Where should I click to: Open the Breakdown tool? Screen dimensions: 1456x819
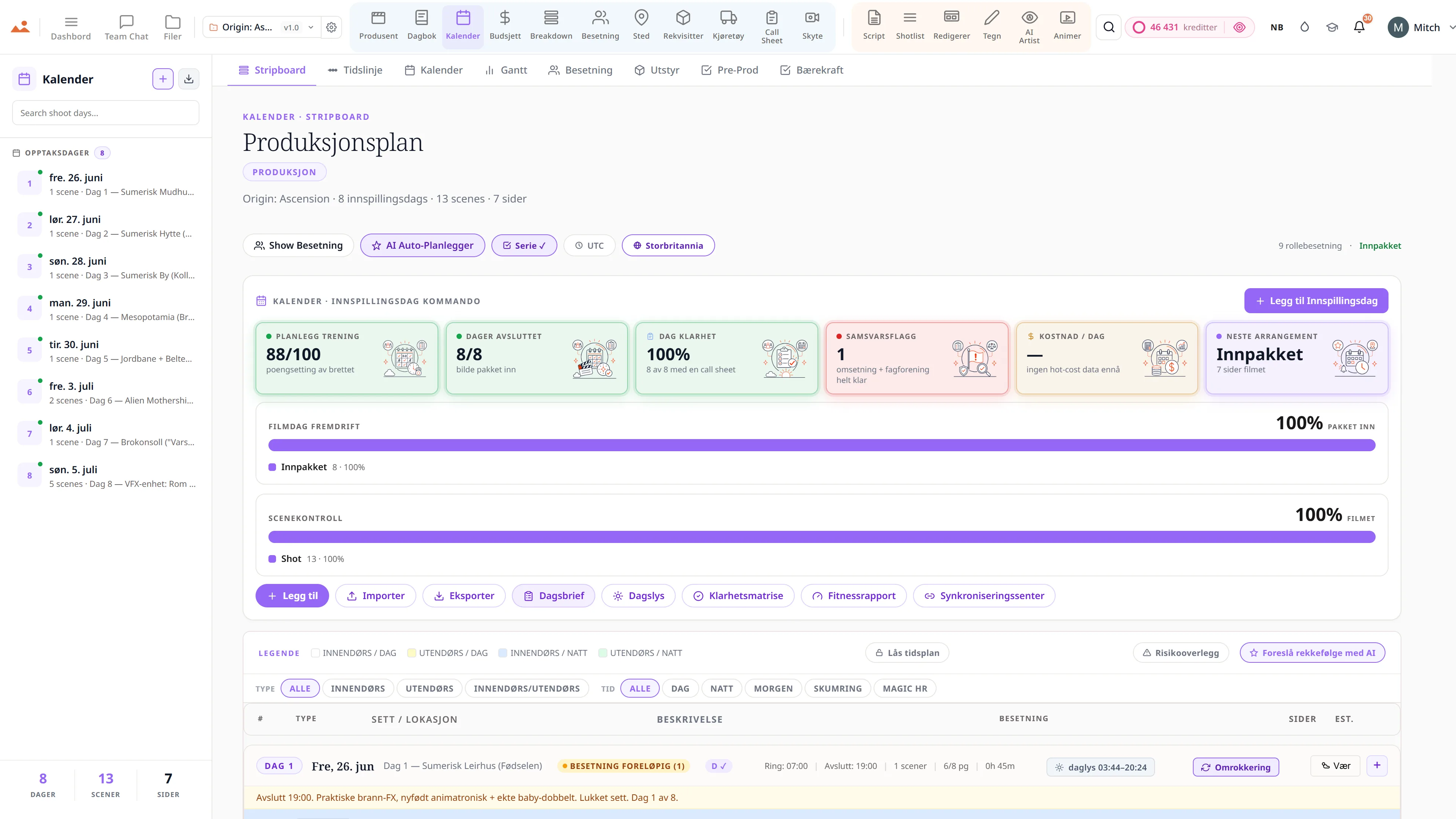[551, 26]
